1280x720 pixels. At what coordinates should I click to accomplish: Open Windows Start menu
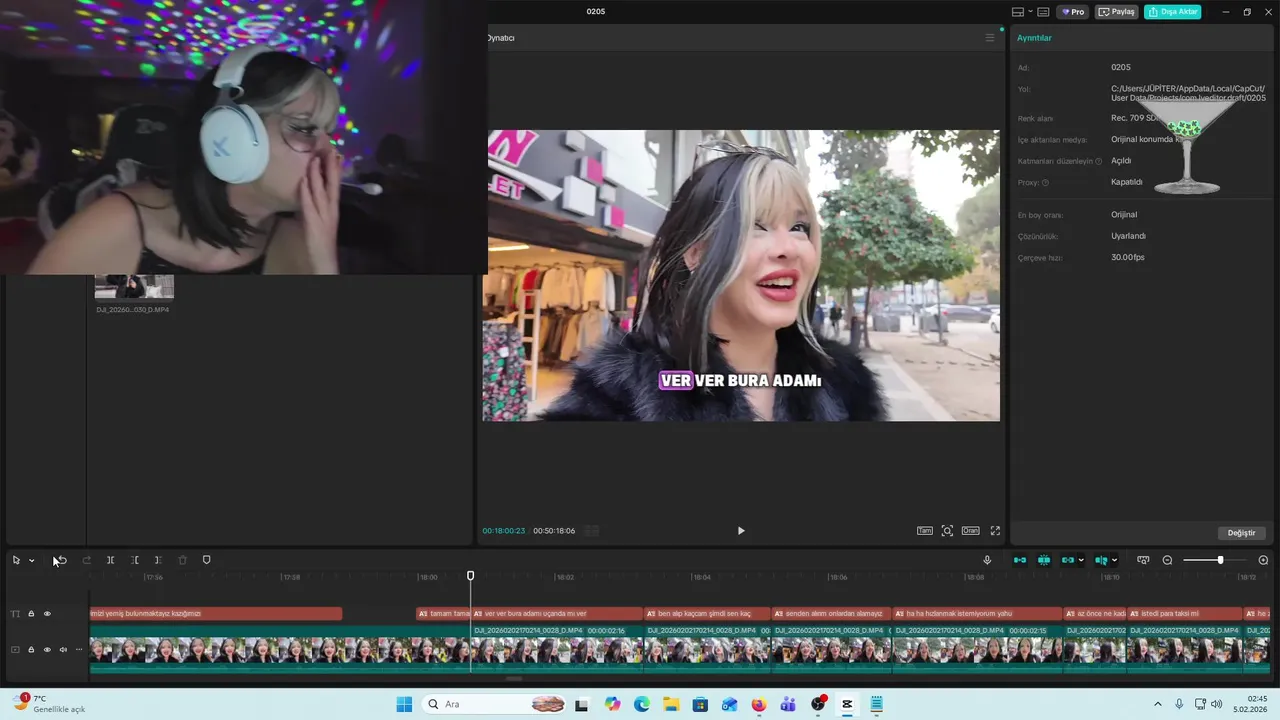tap(404, 704)
